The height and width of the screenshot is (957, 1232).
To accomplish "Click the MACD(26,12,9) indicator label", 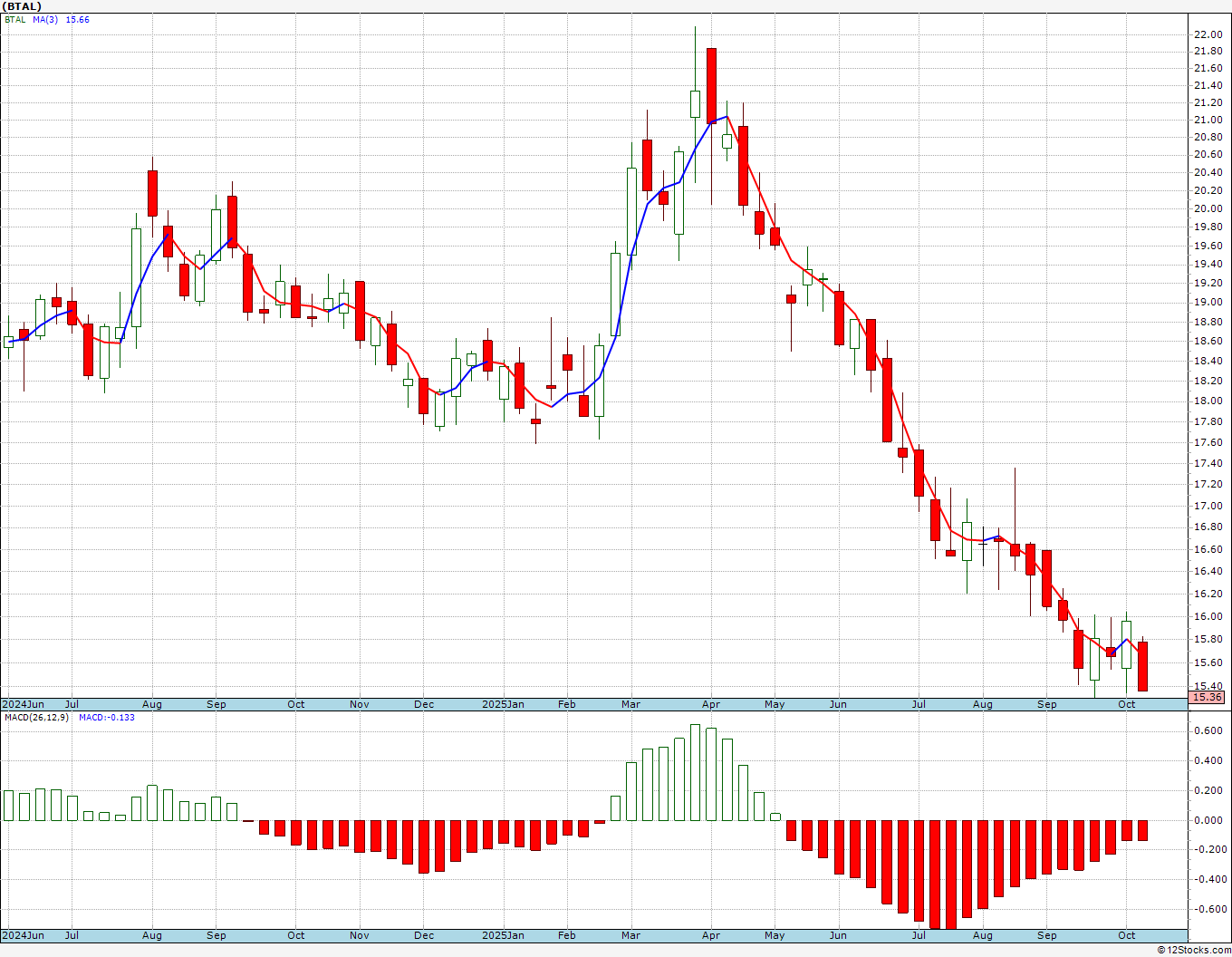I will [x=37, y=718].
